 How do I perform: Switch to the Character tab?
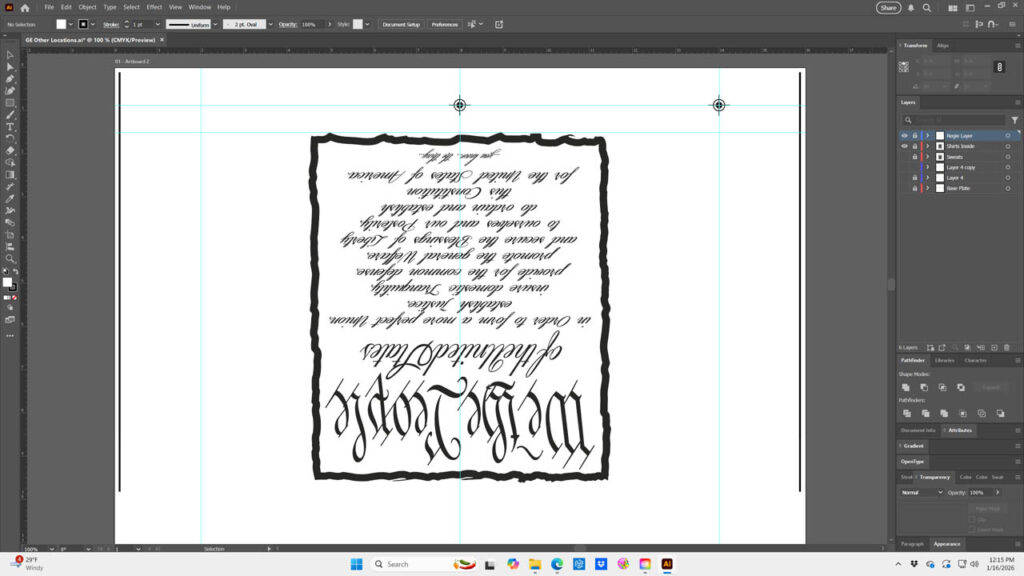tap(976, 360)
